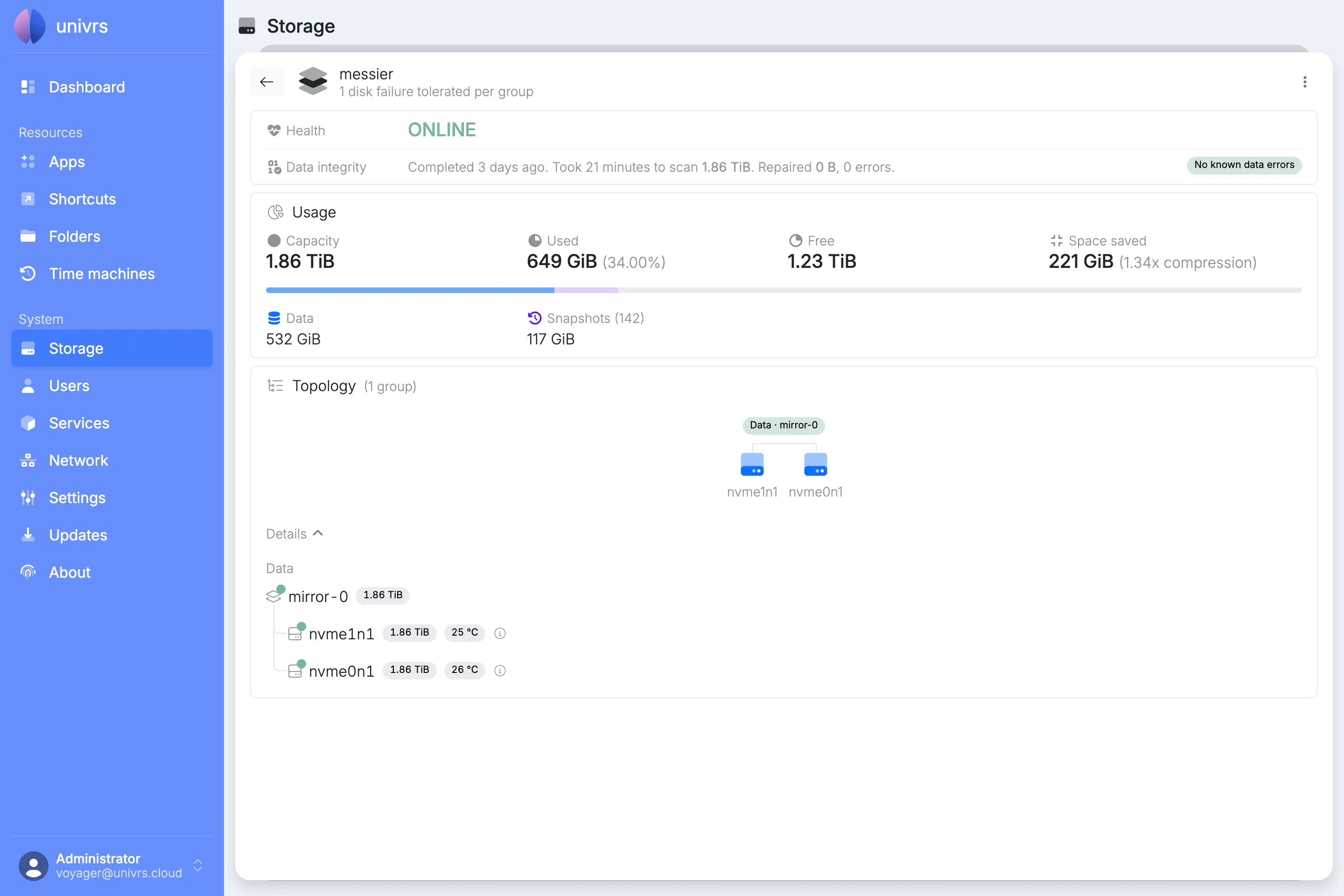1344x896 pixels.
Task: Navigate to Time machines
Action: pos(112,274)
